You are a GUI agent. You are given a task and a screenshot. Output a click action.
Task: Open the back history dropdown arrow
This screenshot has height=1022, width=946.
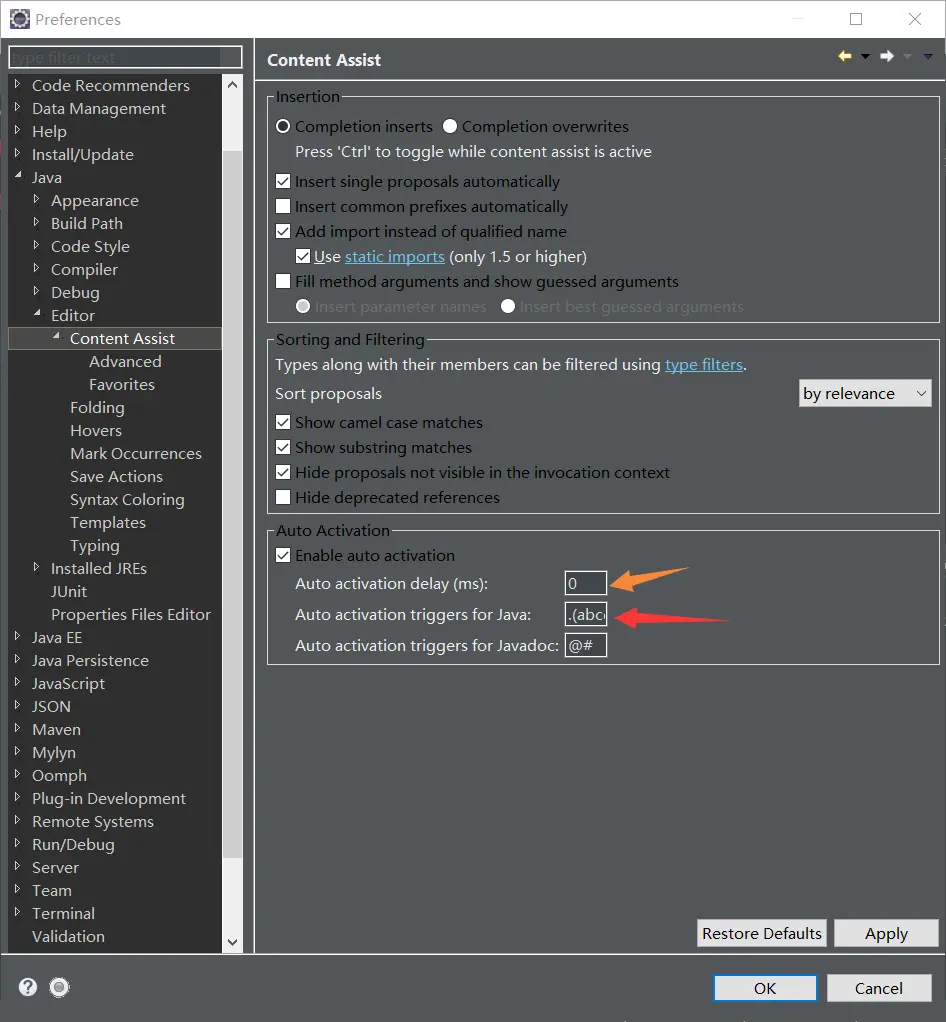click(865, 57)
